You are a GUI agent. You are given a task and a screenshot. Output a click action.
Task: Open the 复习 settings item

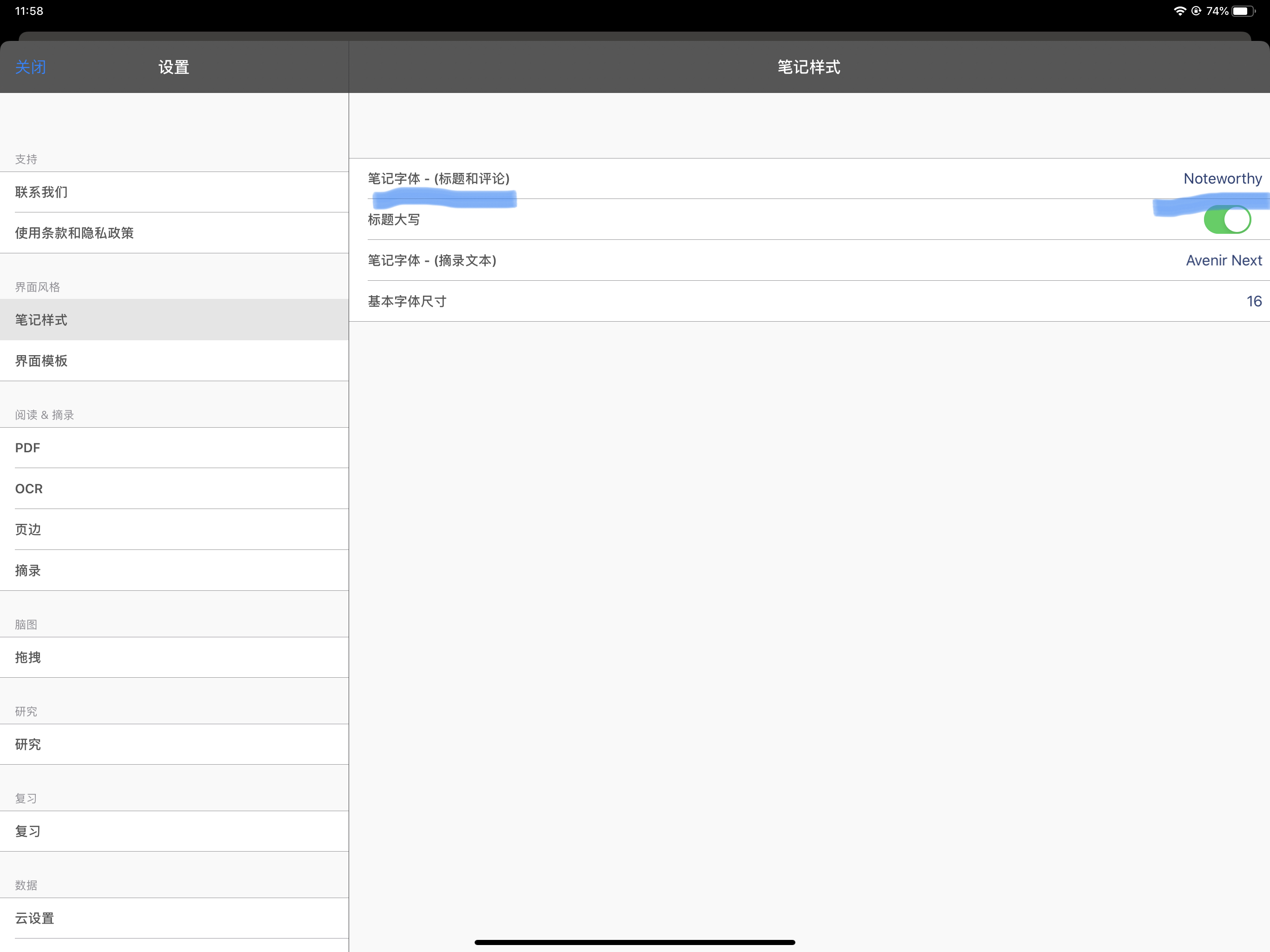(174, 831)
